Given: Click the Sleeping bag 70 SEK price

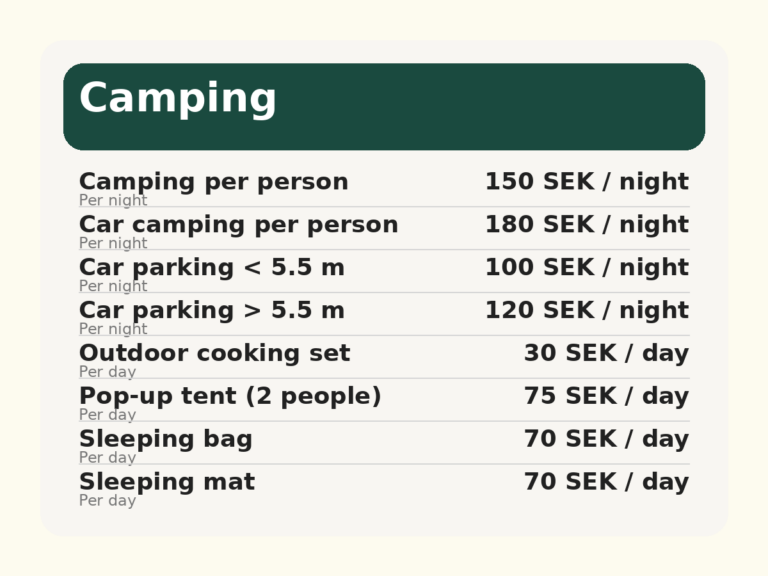Looking at the screenshot, I should 605,439.
